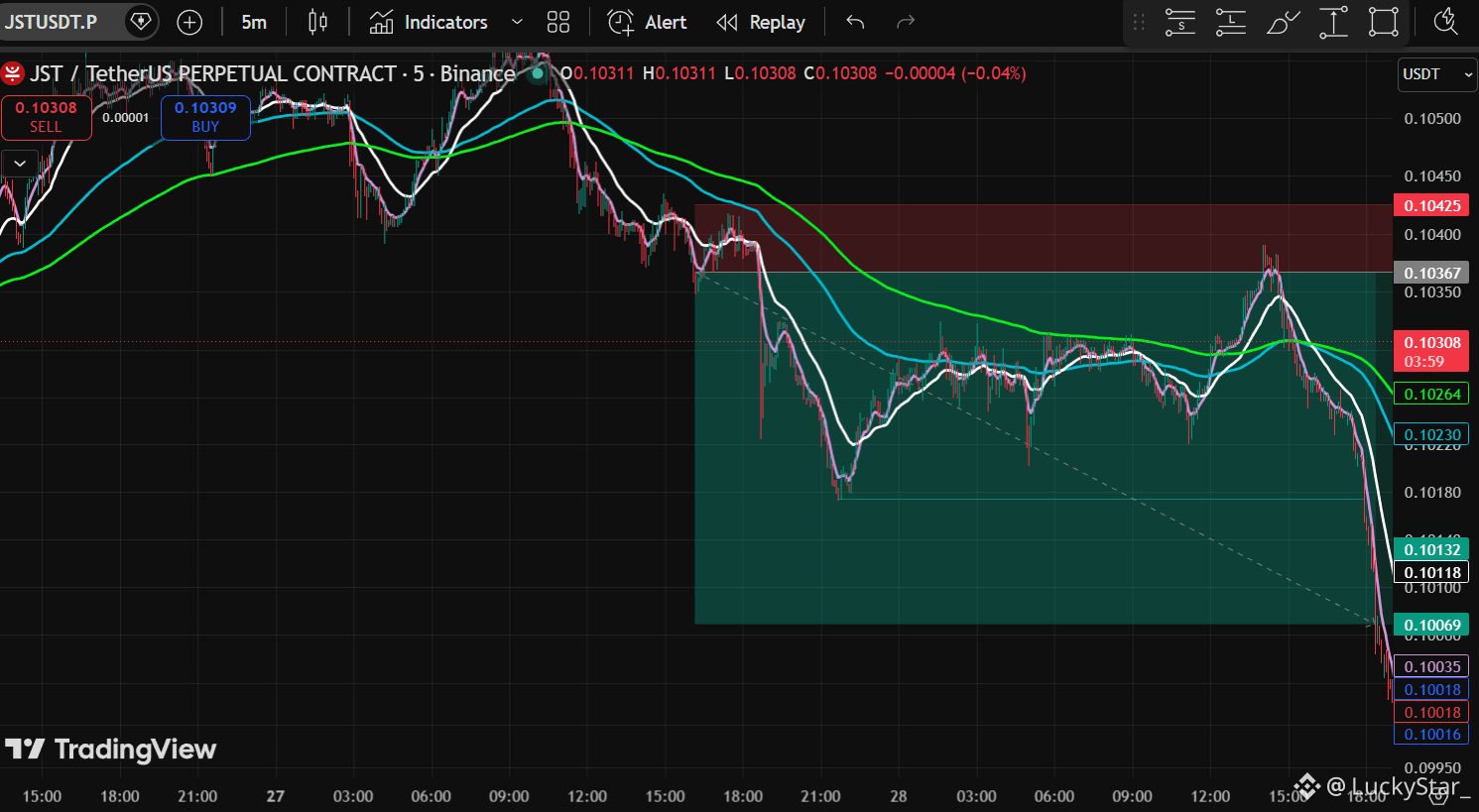Click the JST symbol logo in legend
The width and height of the screenshot is (1479, 812).
pyautogui.click(x=13, y=73)
